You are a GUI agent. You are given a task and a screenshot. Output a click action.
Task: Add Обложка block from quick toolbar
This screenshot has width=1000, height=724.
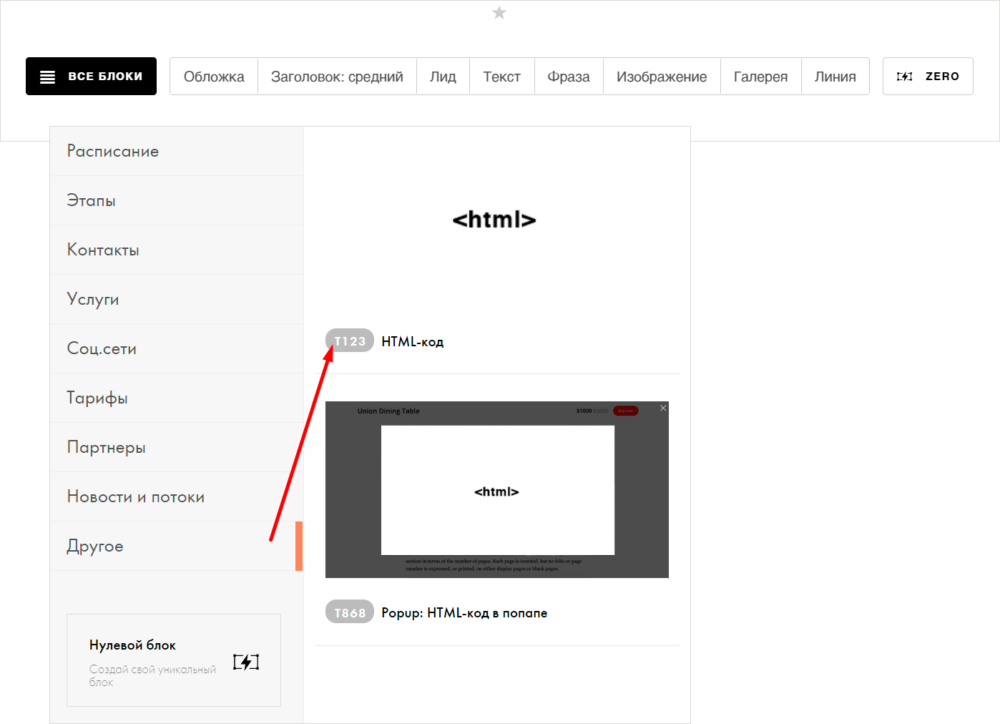coord(214,76)
